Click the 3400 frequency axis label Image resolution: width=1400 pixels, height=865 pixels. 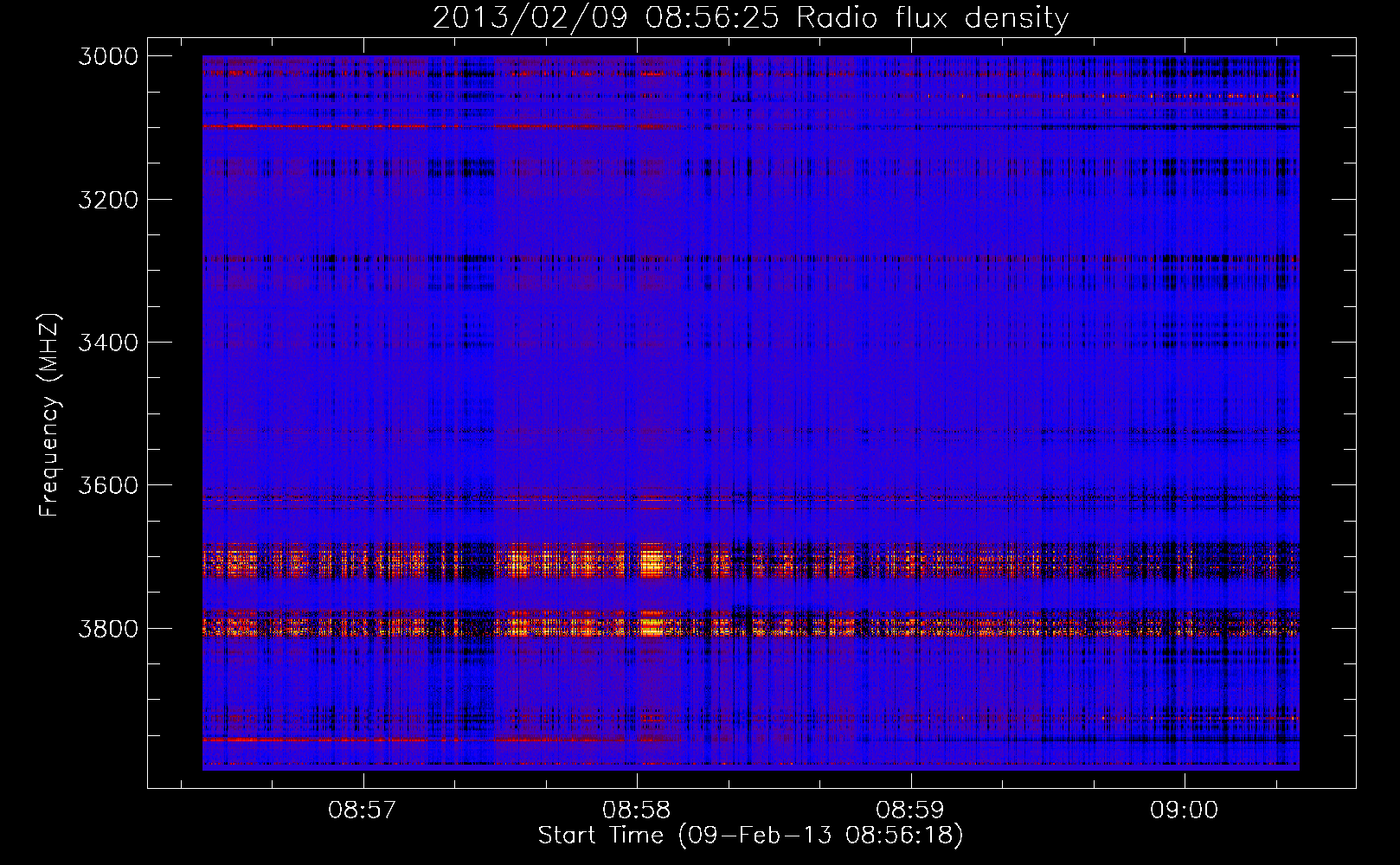[x=108, y=343]
